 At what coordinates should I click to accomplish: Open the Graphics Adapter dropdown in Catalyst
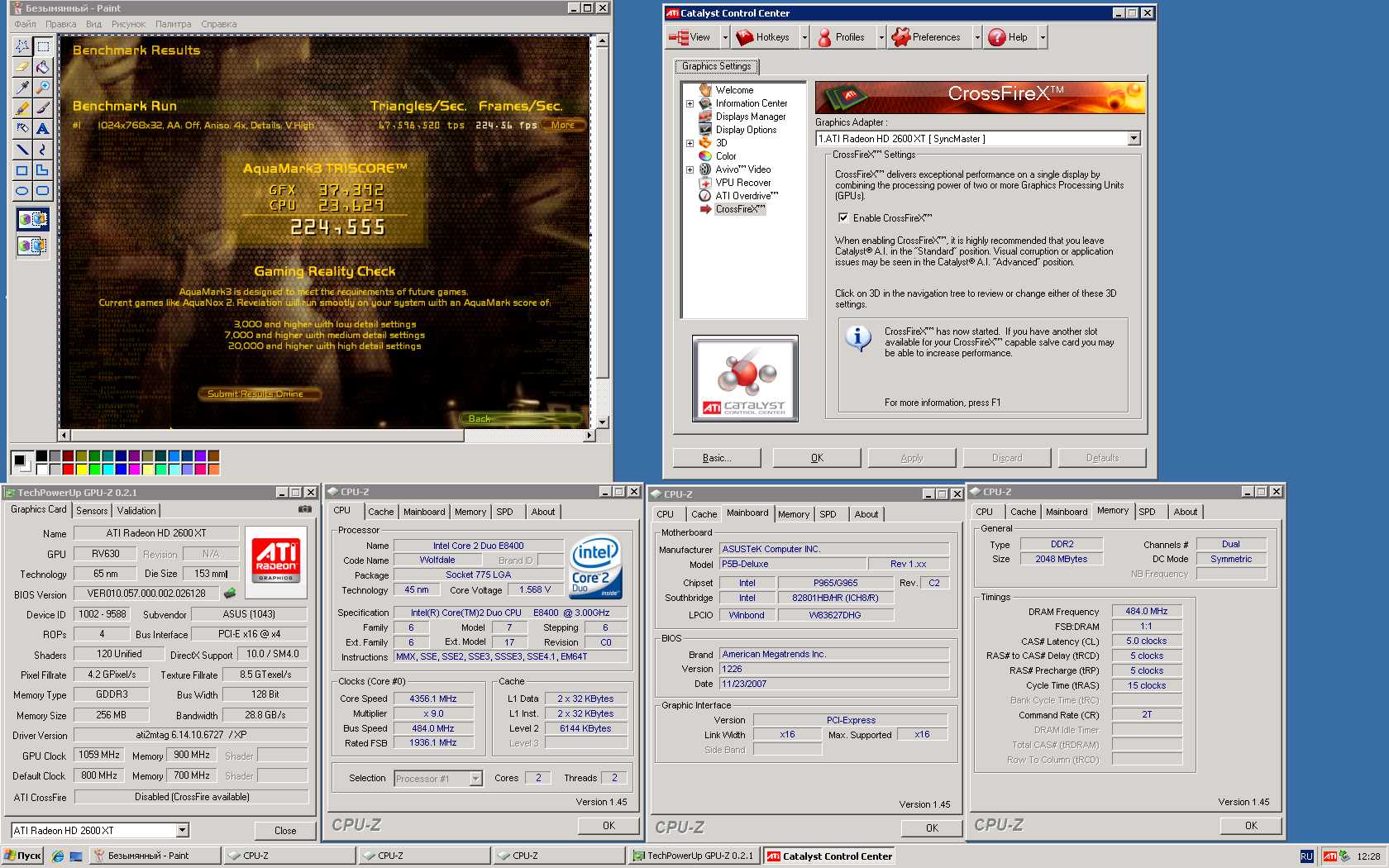click(1134, 139)
